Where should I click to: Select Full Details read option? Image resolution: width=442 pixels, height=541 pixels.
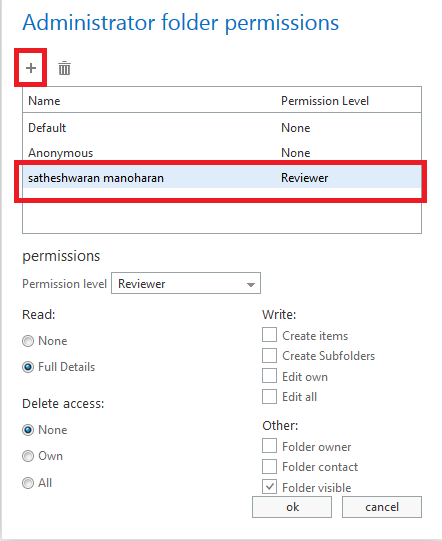[28, 367]
